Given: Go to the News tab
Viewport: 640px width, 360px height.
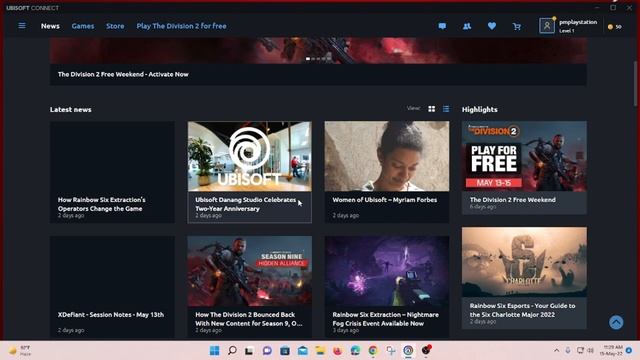Looking at the screenshot, I should 50,26.
